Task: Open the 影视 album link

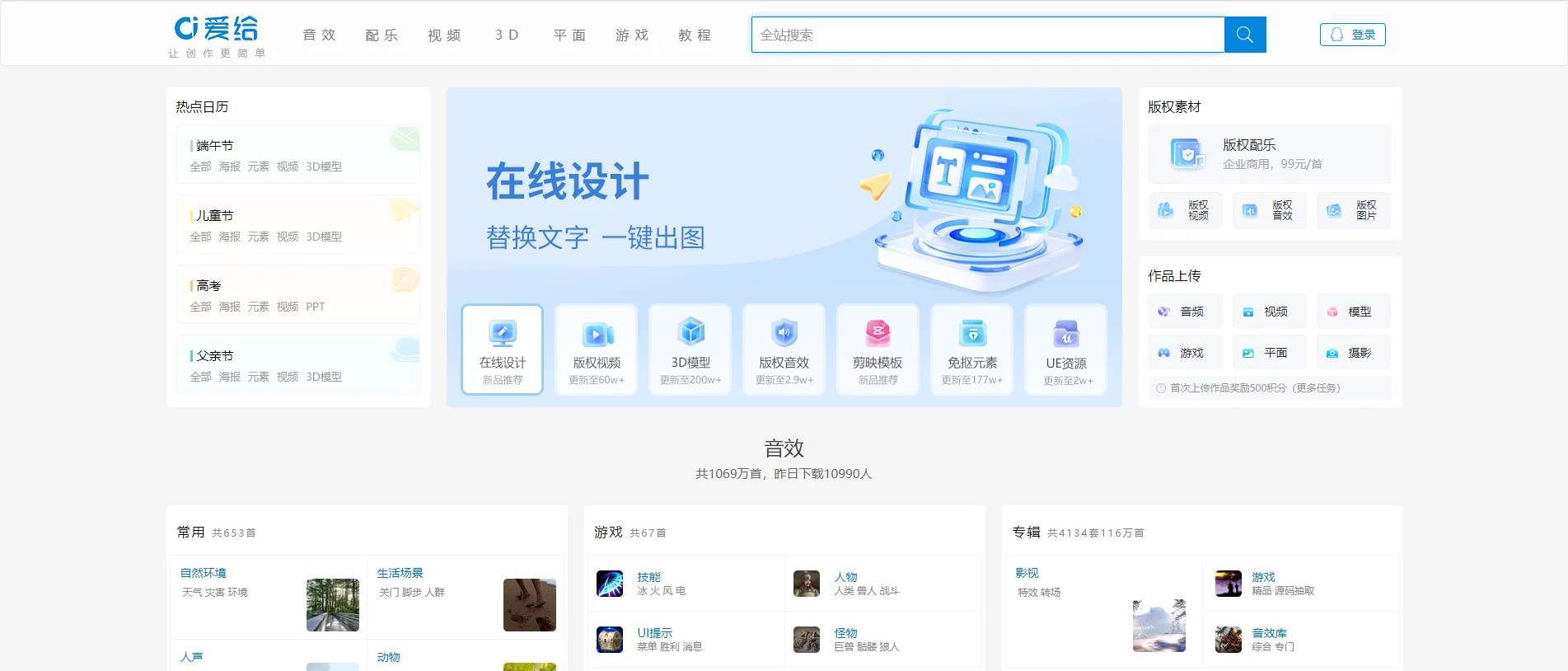Action: [1027, 573]
